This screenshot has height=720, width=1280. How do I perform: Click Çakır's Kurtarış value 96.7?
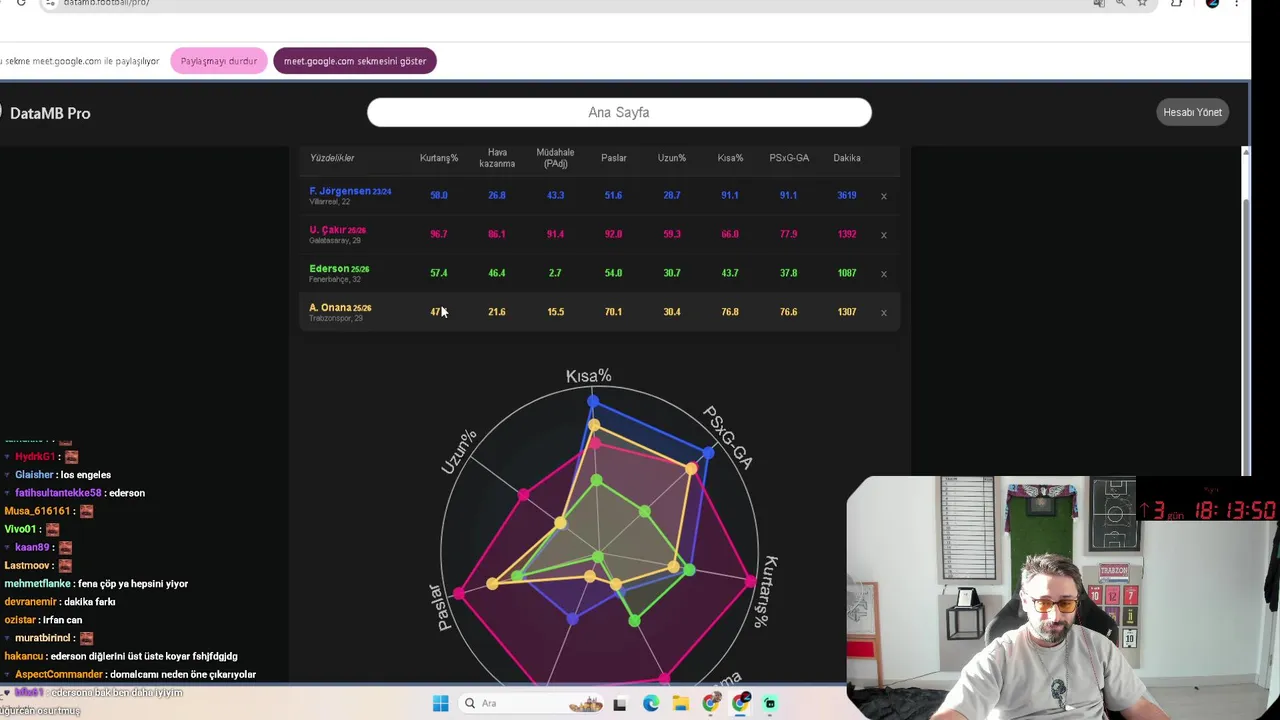[439, 234]
